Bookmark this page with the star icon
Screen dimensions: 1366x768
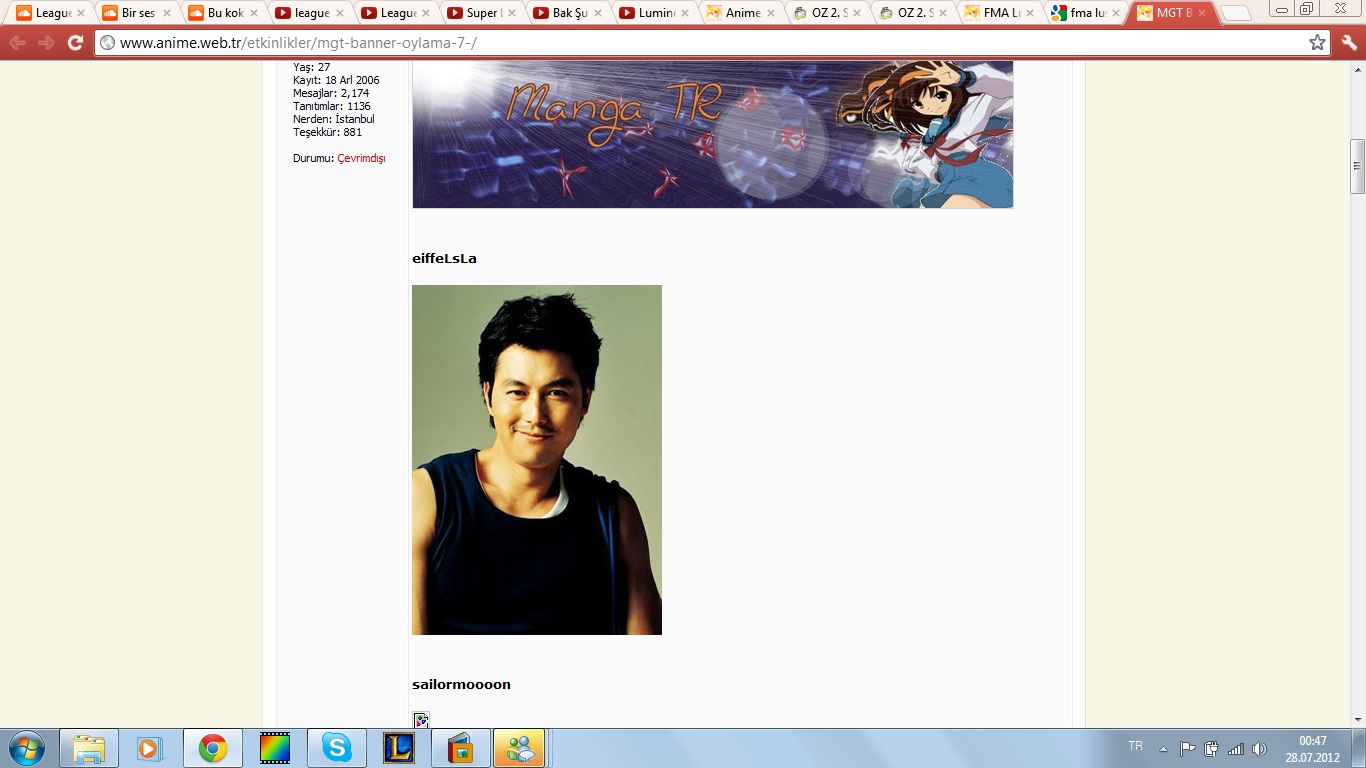[1317, 43]
